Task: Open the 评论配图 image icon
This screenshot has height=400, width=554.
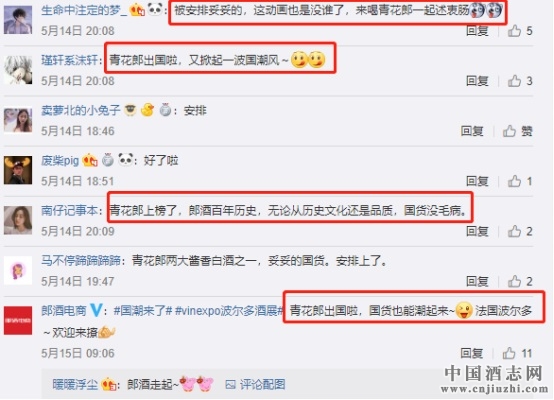Action: pyautogui.click(x=230, y=384)
